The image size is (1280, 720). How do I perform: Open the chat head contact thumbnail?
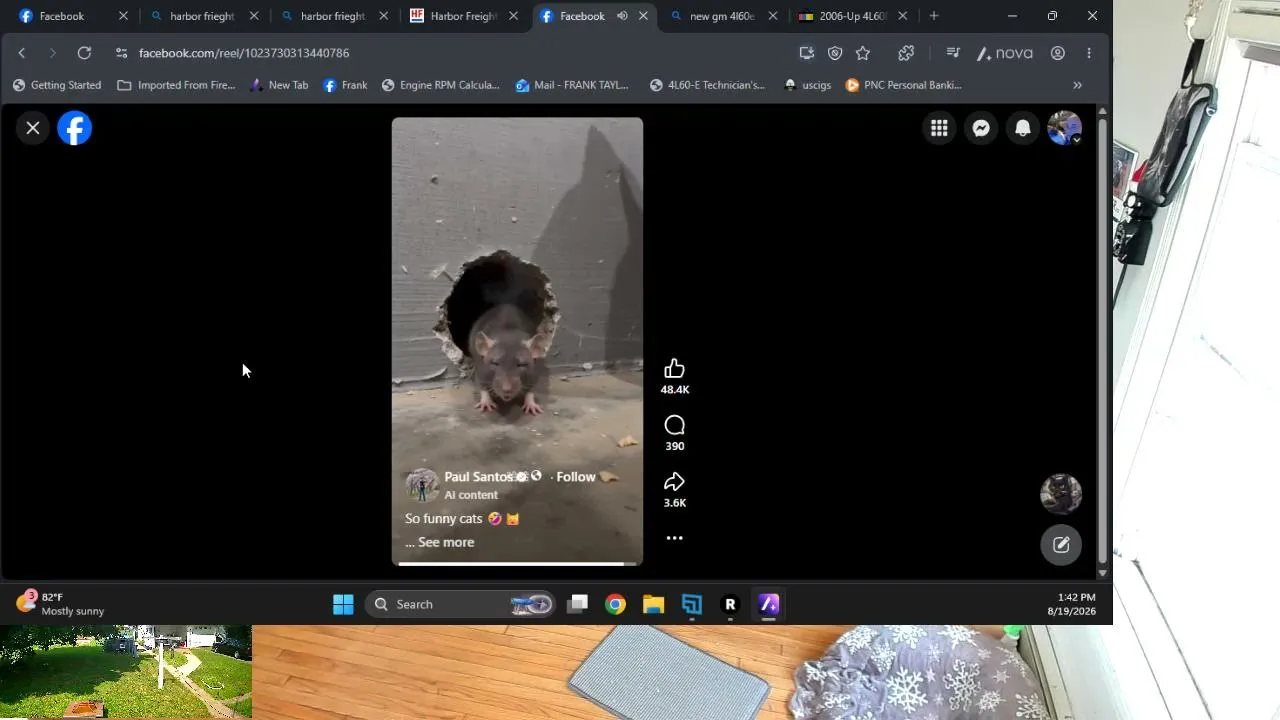[x=1061, y=494]
